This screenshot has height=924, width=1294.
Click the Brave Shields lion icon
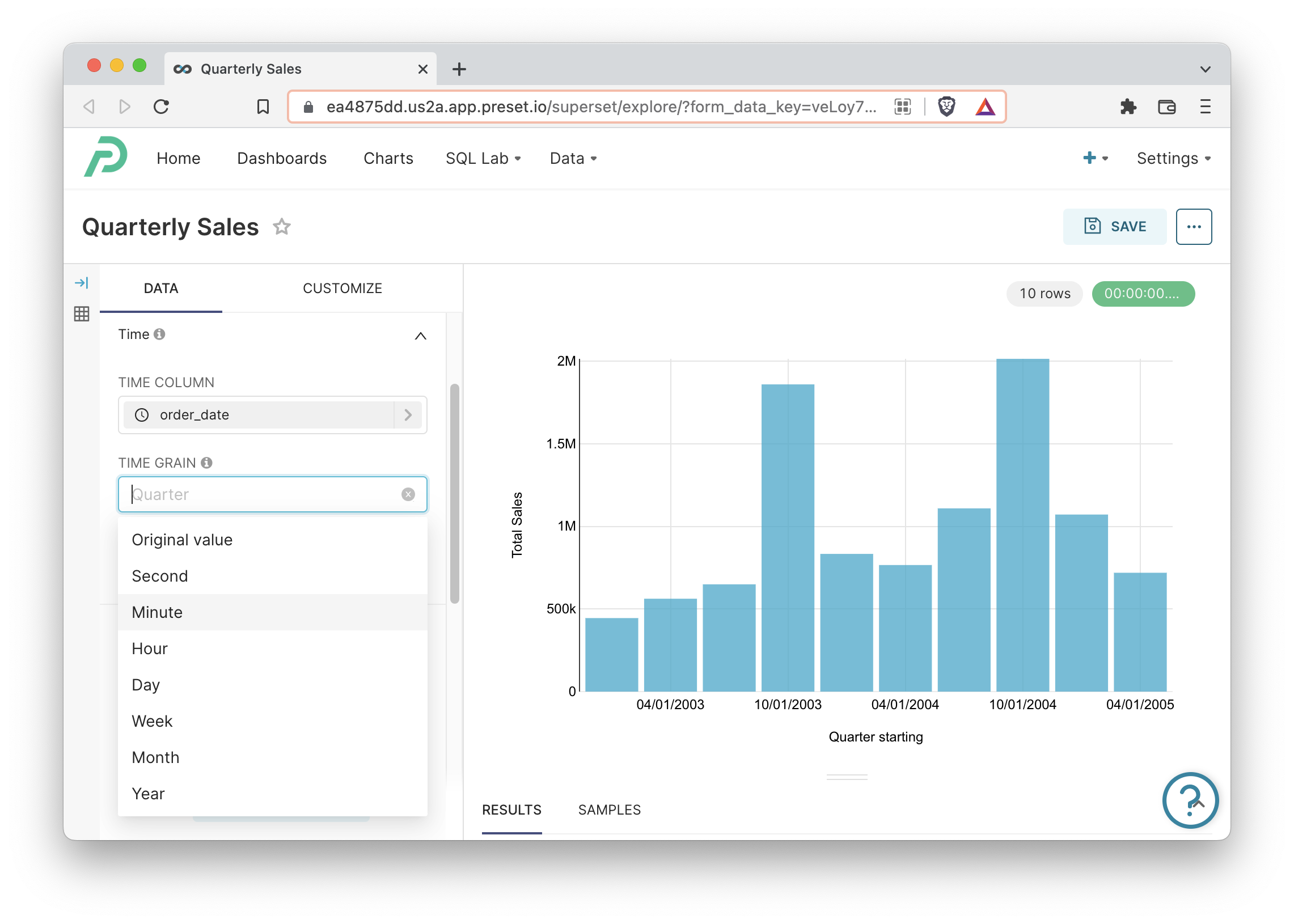click(946, 107)
